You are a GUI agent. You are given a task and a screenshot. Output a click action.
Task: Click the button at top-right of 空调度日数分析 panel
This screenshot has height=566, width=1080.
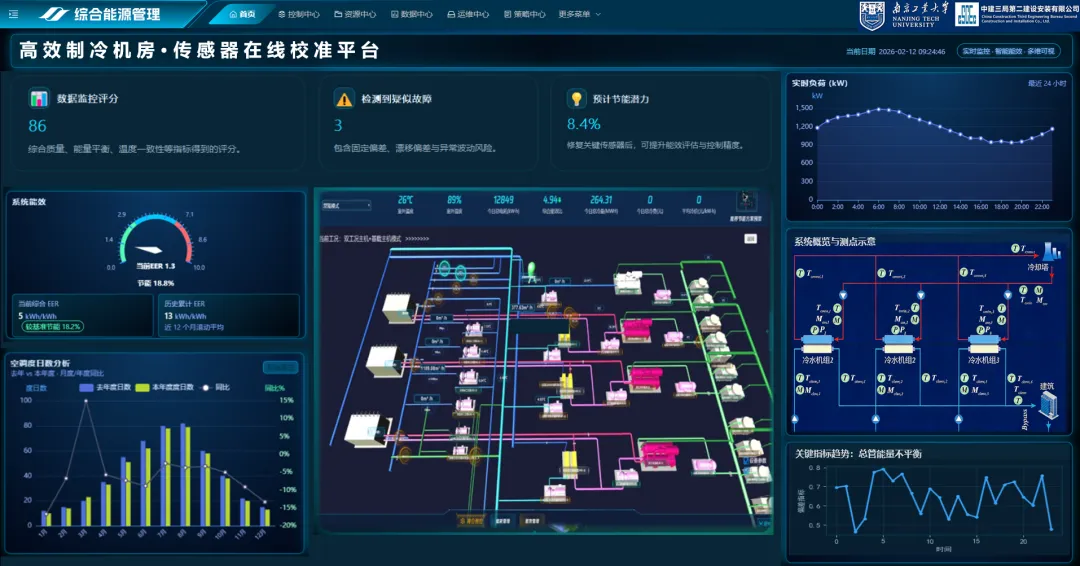pos(280,367)
